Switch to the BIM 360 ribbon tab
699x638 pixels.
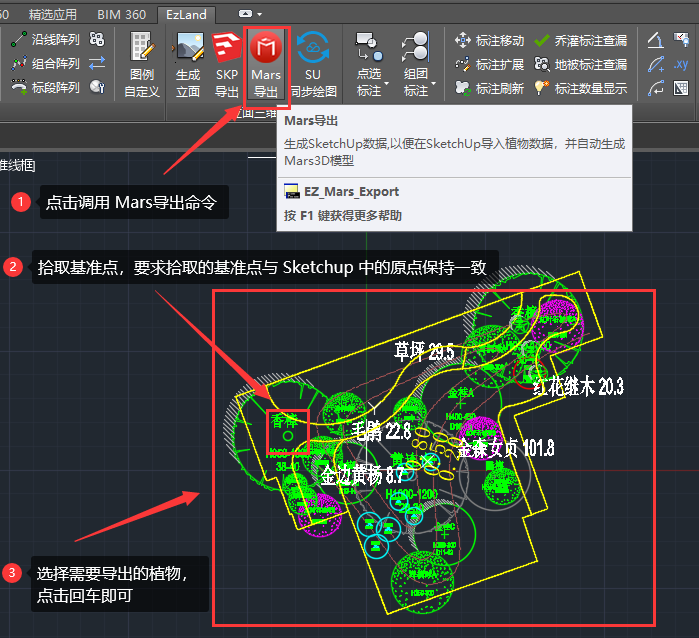[x=122, y=15]
